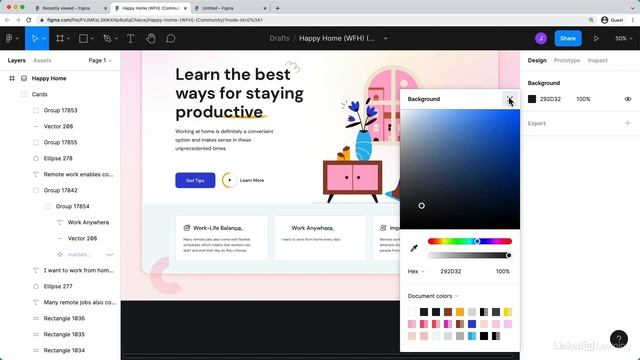This screenshot has height=360, width=640.
Task: Open Move tool options dropdown
Action: (44, 38)
